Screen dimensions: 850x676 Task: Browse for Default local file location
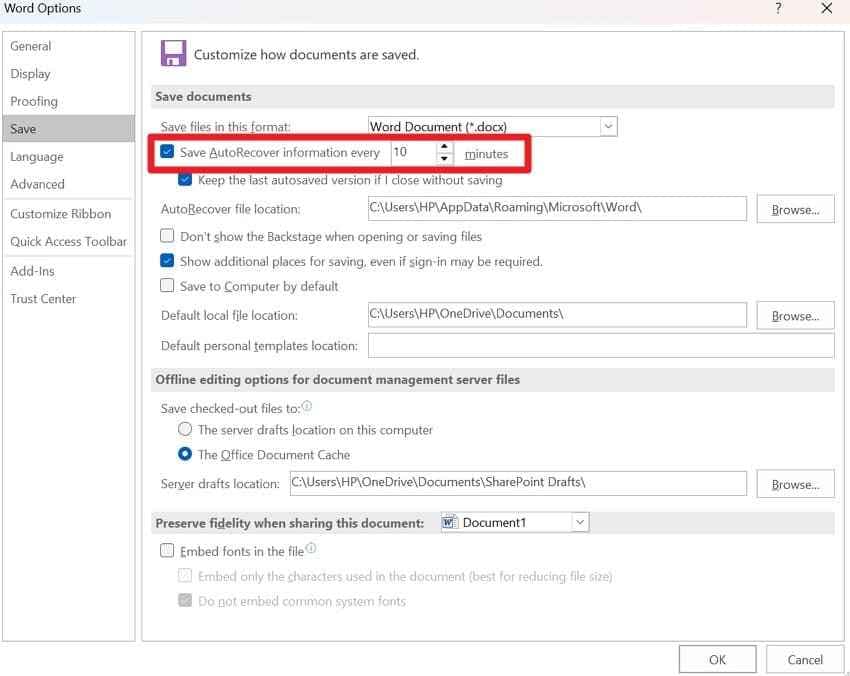pos(795,316)
